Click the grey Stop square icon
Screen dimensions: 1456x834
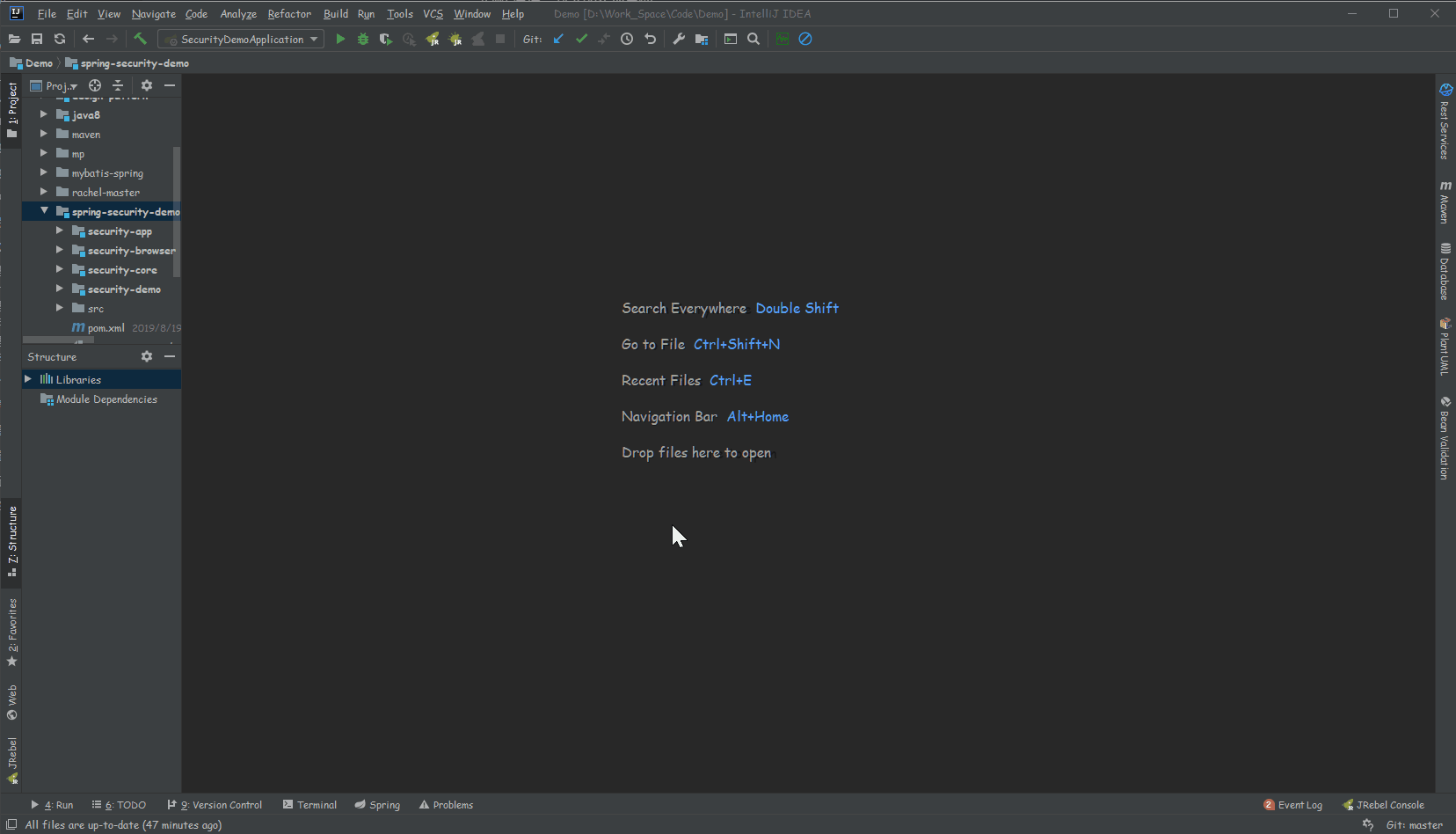point(500,39)
